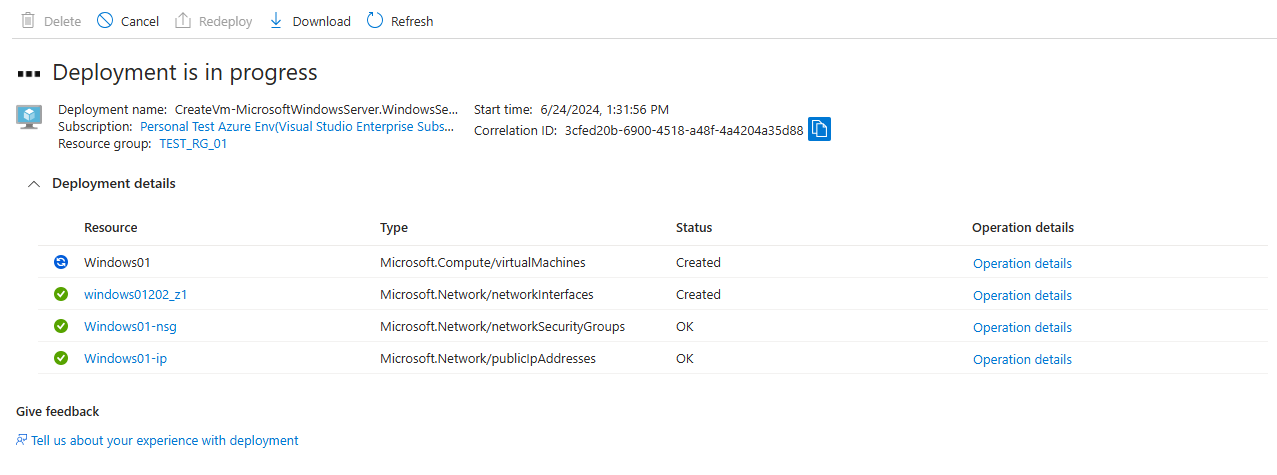Click the Windows01 resource name

pyautogui.click(x=117, y=262)
